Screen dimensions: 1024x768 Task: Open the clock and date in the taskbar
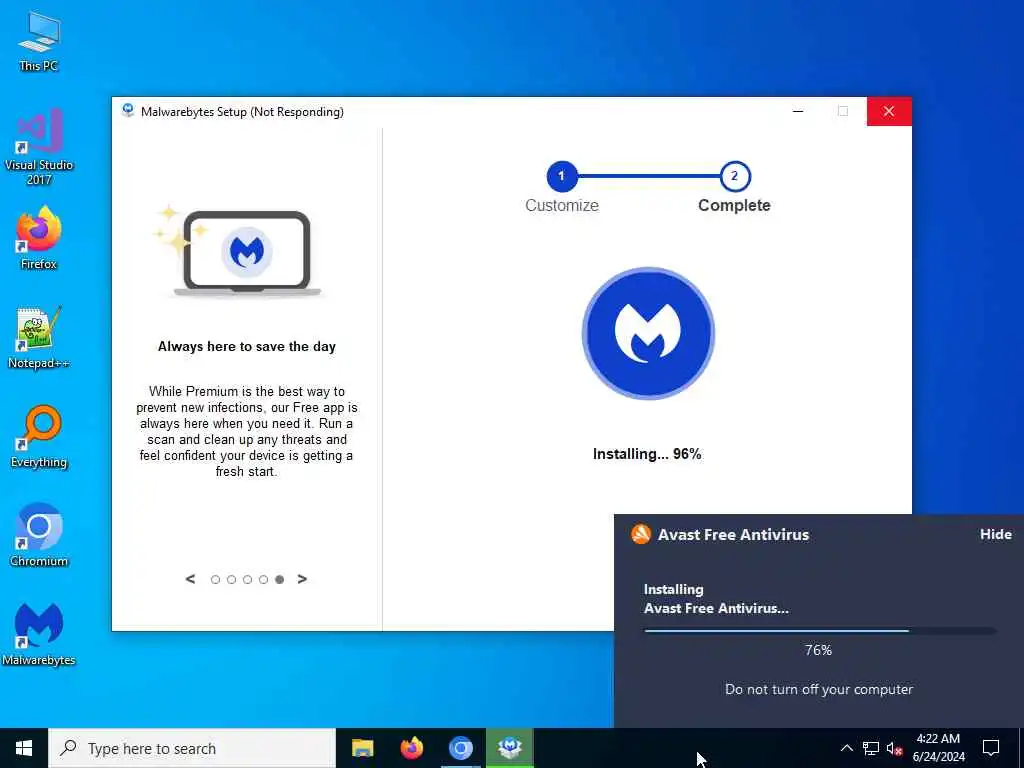938,748
